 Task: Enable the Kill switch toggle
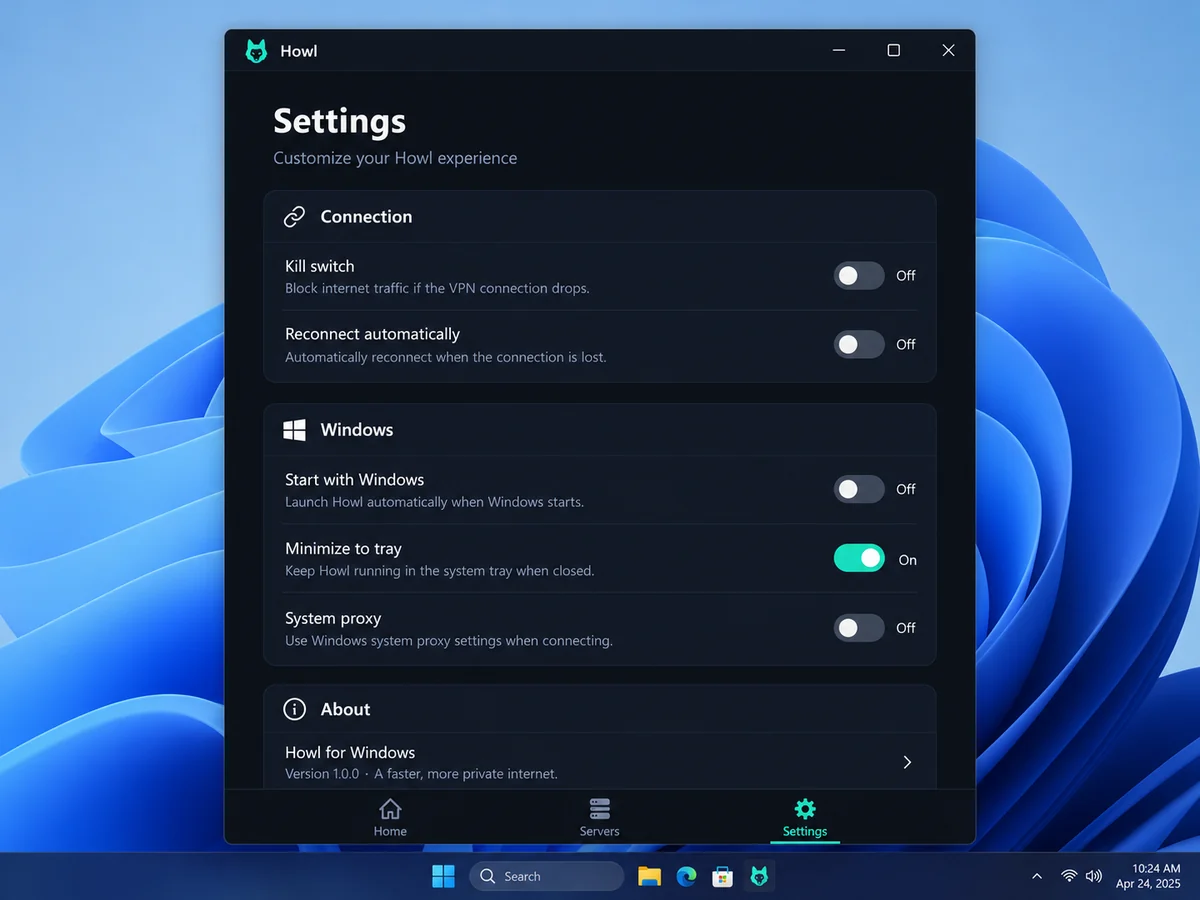[x=860, y=276]
